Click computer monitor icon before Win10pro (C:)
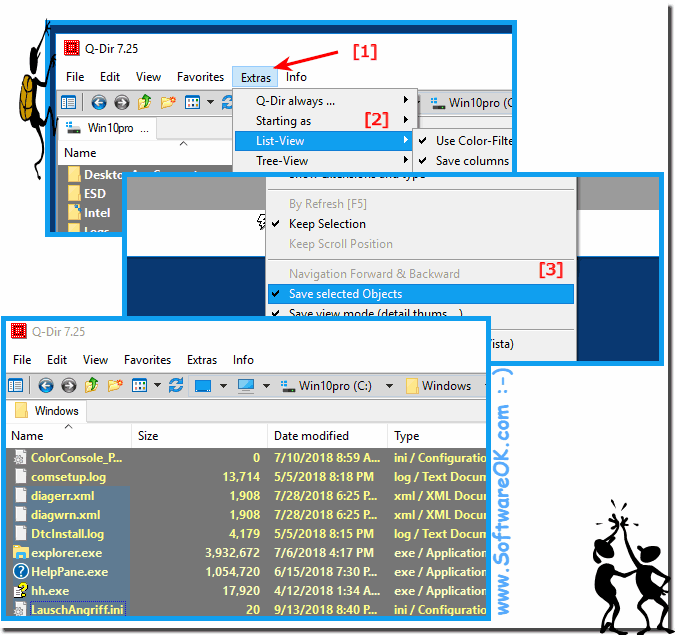The image size is (675, 635). pos(246,386)
